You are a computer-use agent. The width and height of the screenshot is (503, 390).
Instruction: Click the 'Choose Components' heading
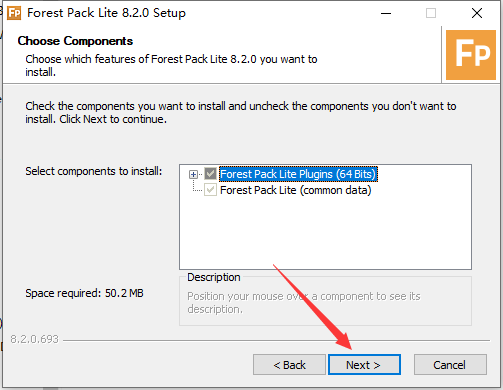click(75, 41)
